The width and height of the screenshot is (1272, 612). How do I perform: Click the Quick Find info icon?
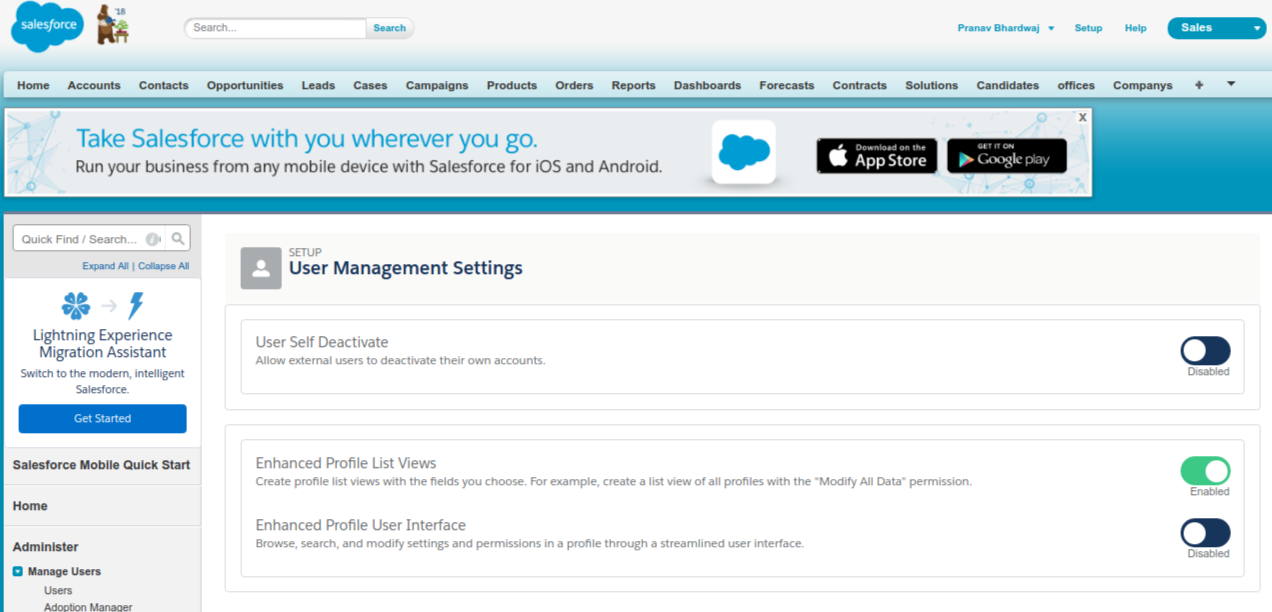152,239
